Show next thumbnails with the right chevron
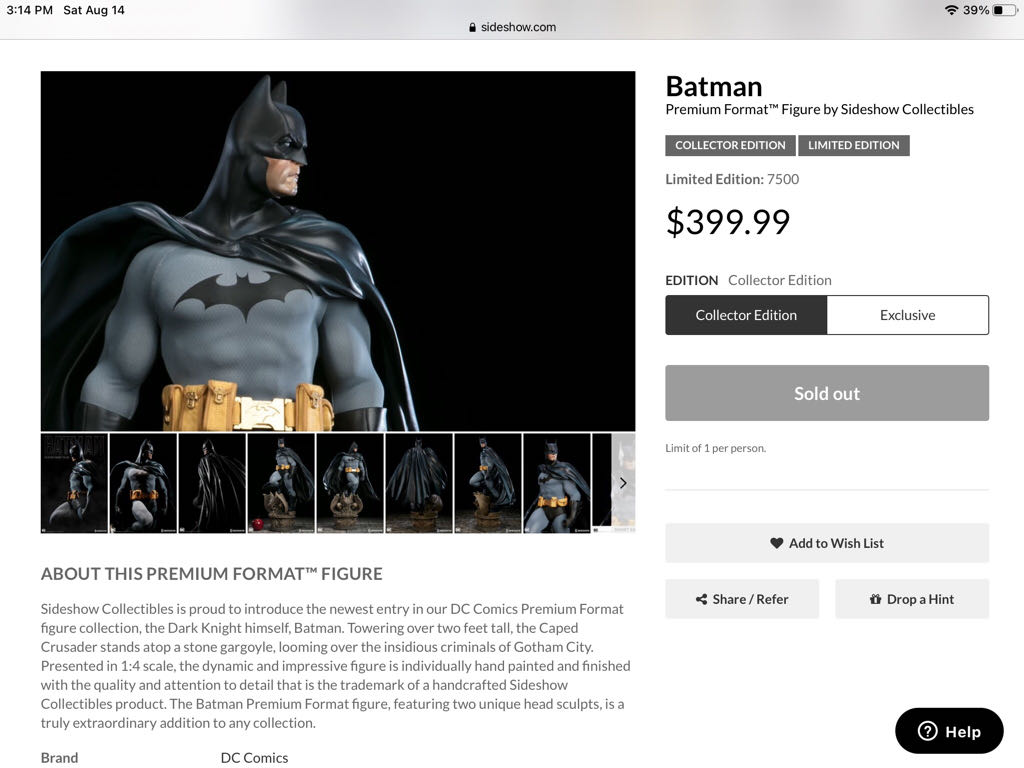This screenshot has width=1024, height=768. (x=623, y=483)
